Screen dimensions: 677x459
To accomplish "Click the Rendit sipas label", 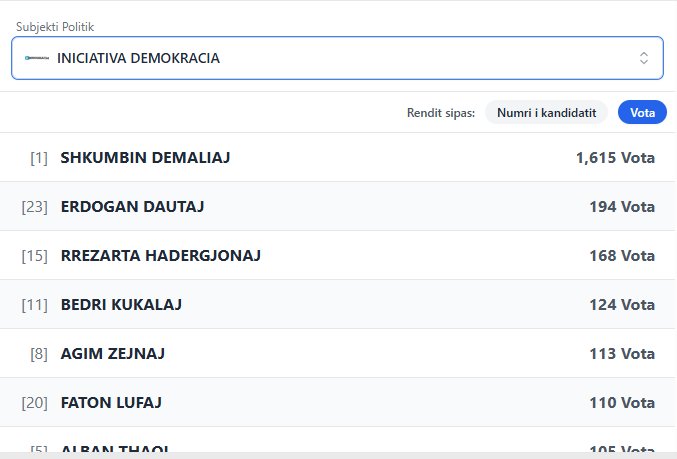I will click(x=441, y=113).
